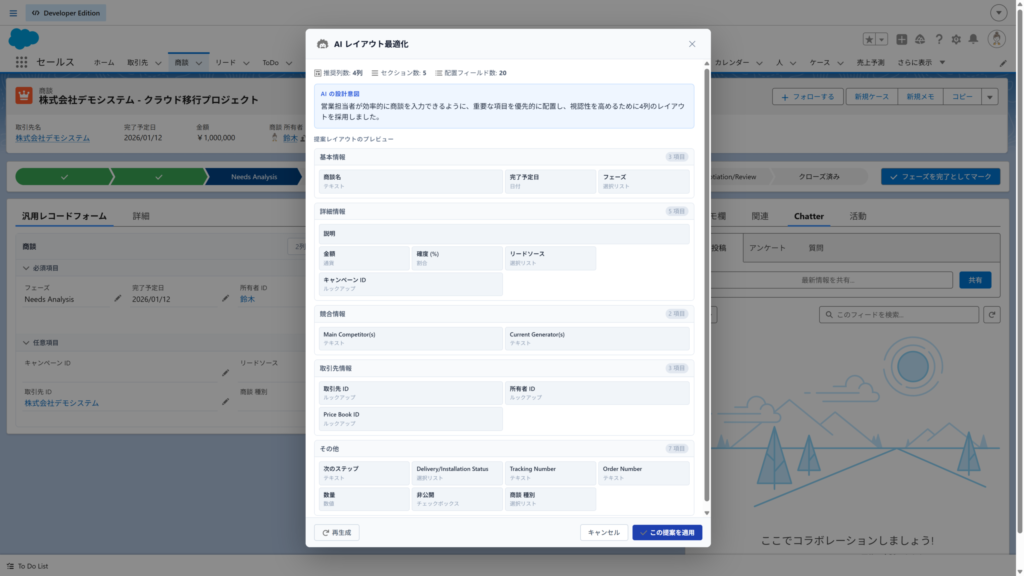Open the さらに表示 navigation dropdown
This screenshot has height=576, width=1024.
[x=920, y=62]
